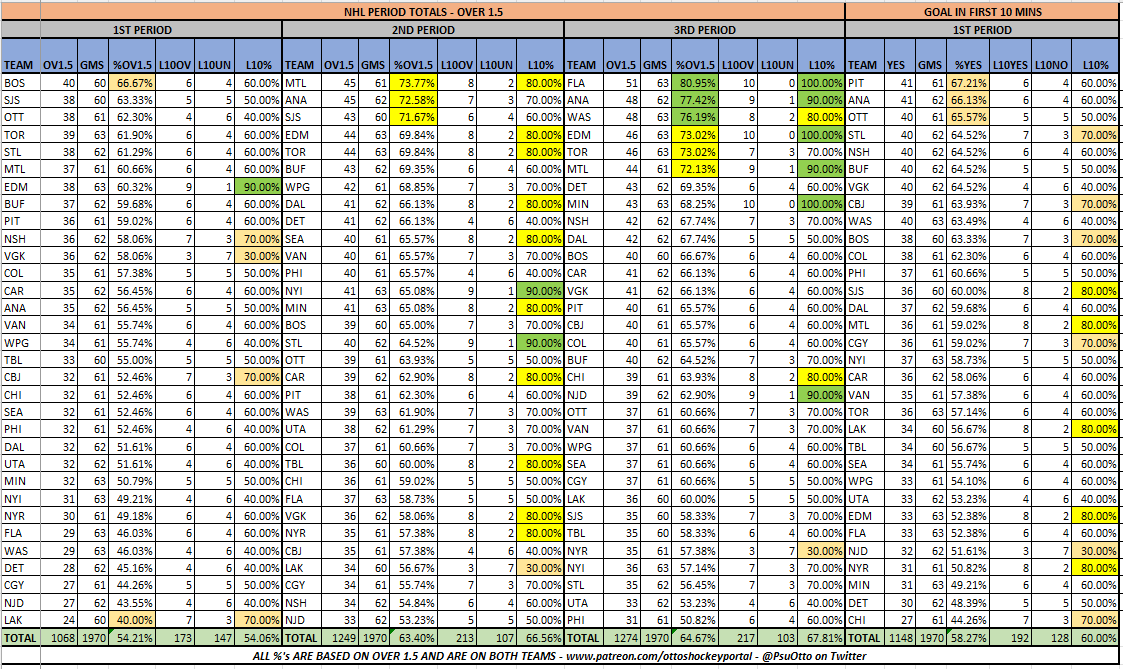Select the 53.23% cell for NJD in 2nd Period
Screen dimensions: 1123x669
(415, 620)
